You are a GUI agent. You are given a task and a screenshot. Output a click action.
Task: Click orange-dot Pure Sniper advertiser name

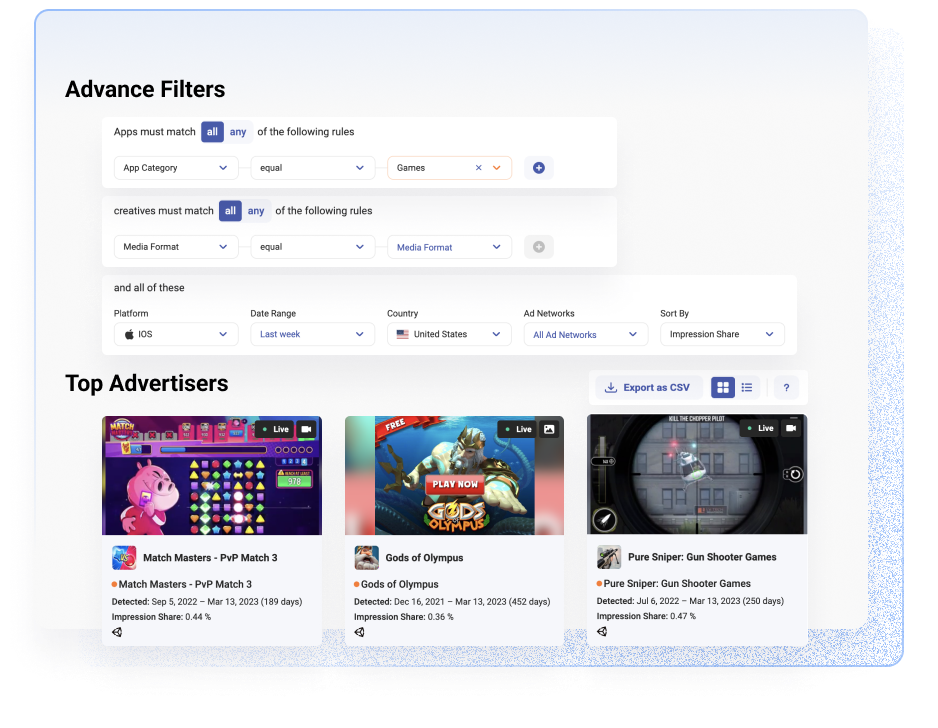pyautogui.click(x=677, y=583)
